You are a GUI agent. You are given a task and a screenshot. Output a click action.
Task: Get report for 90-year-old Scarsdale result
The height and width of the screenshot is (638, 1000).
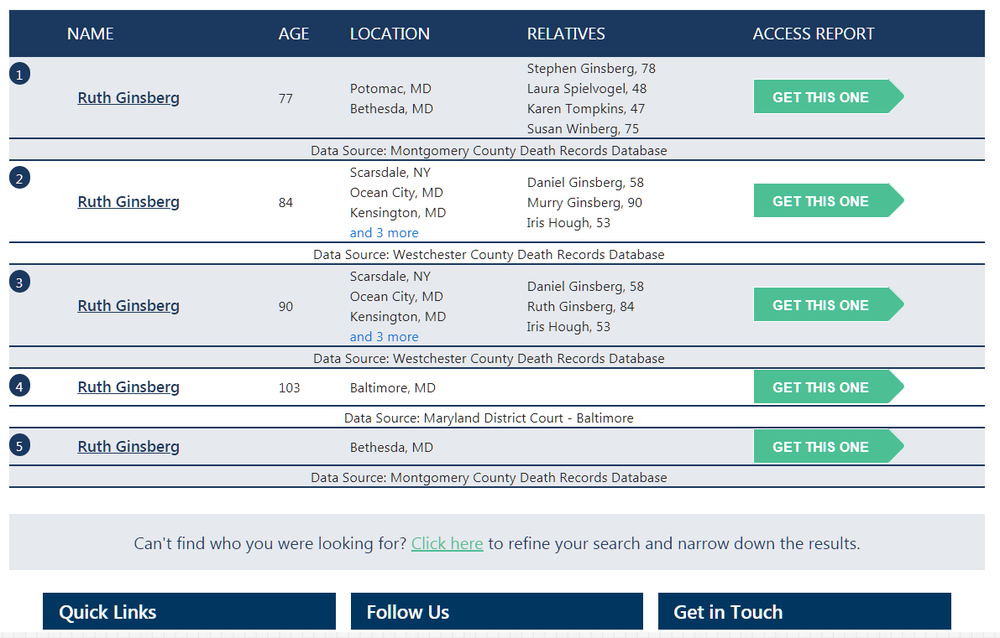(x=828, y=304)
